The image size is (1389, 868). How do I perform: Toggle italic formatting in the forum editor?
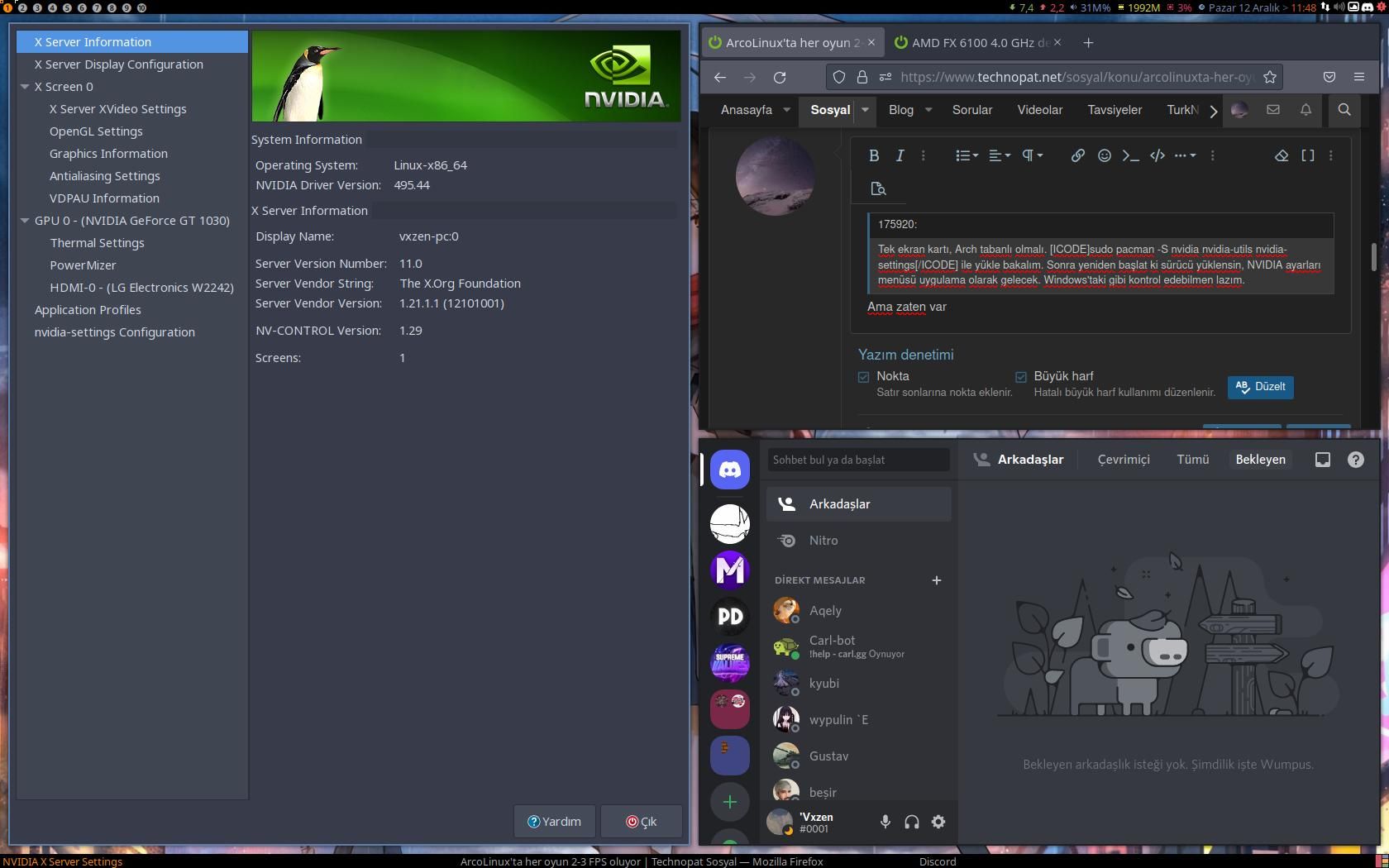(900, 155)
